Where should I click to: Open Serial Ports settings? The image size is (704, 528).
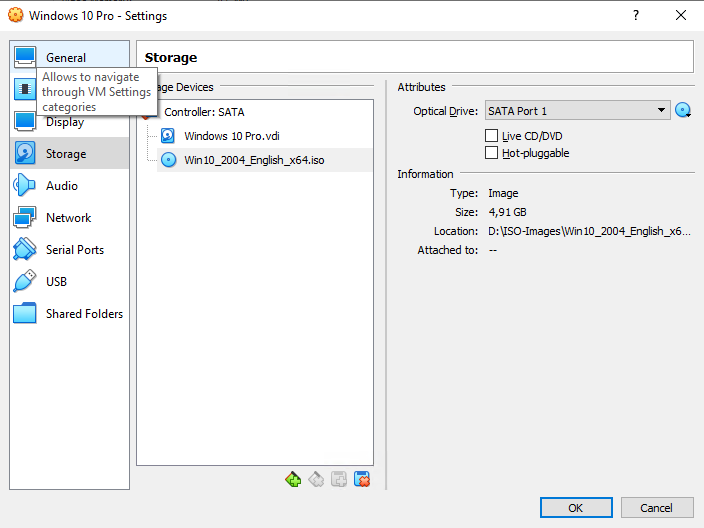point(70,249)
